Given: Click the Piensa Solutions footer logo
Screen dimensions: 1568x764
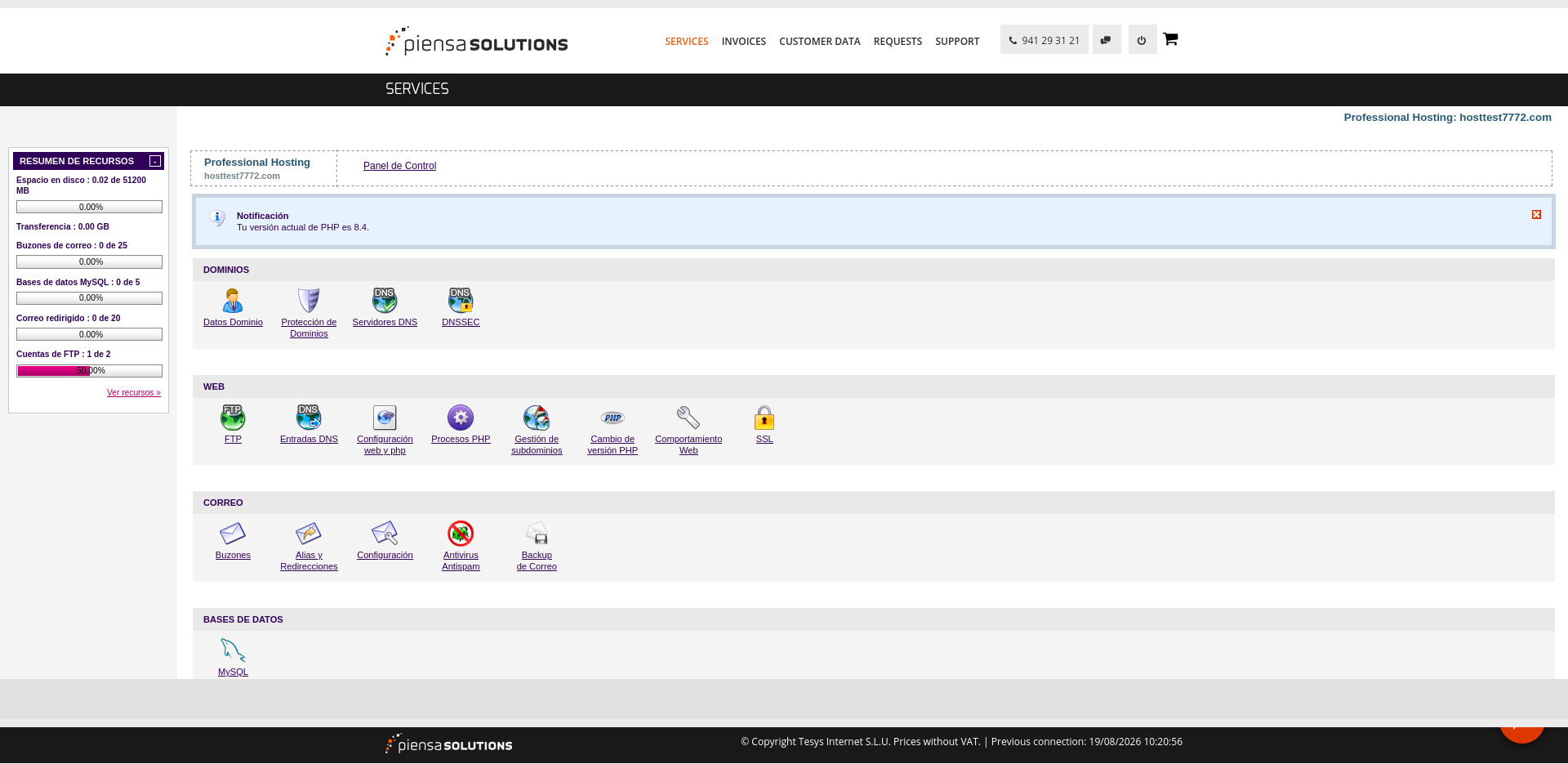Looking at the screenshot, I should coord(448,744).
